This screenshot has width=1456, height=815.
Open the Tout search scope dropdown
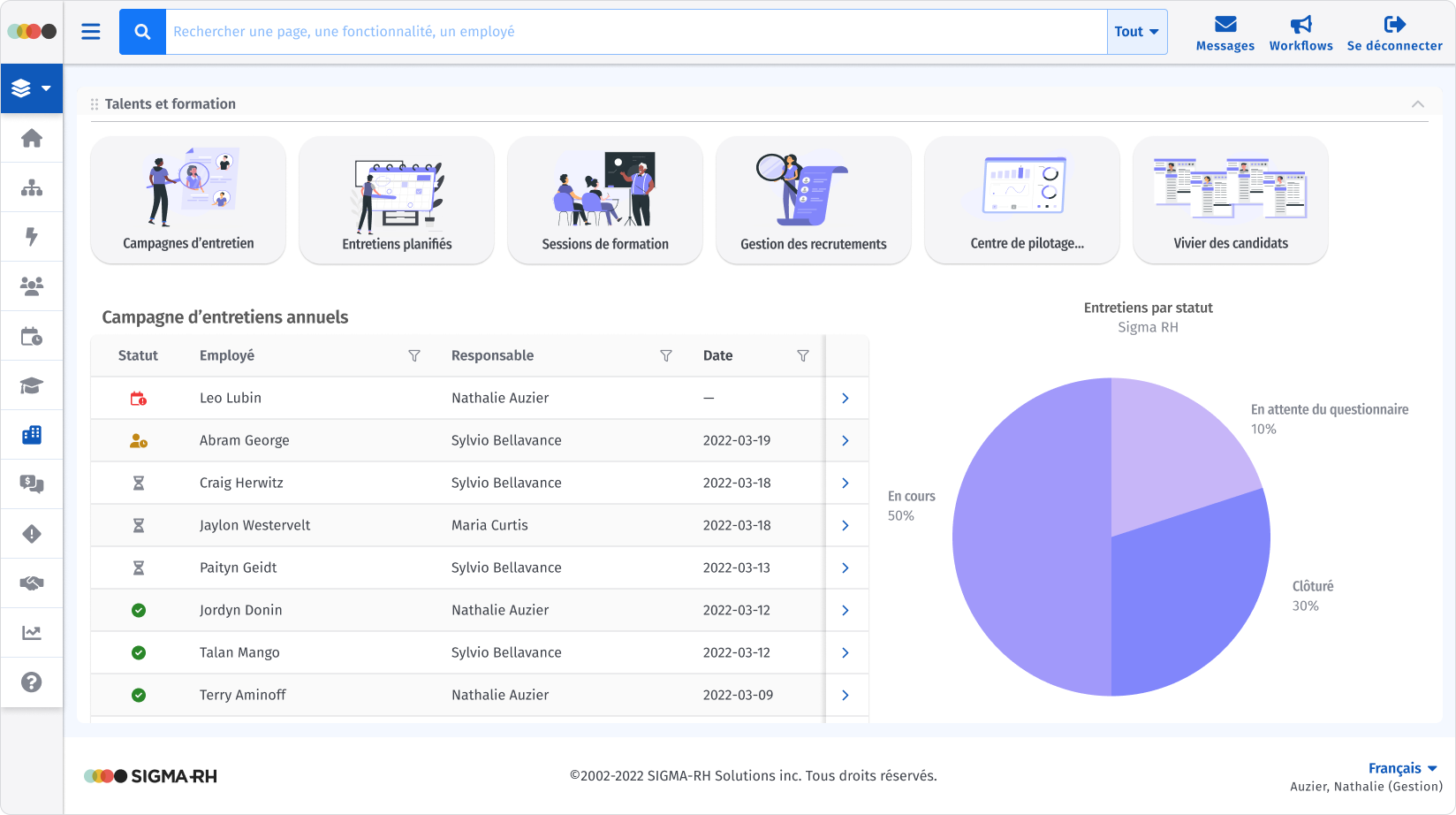(1137, 31)
